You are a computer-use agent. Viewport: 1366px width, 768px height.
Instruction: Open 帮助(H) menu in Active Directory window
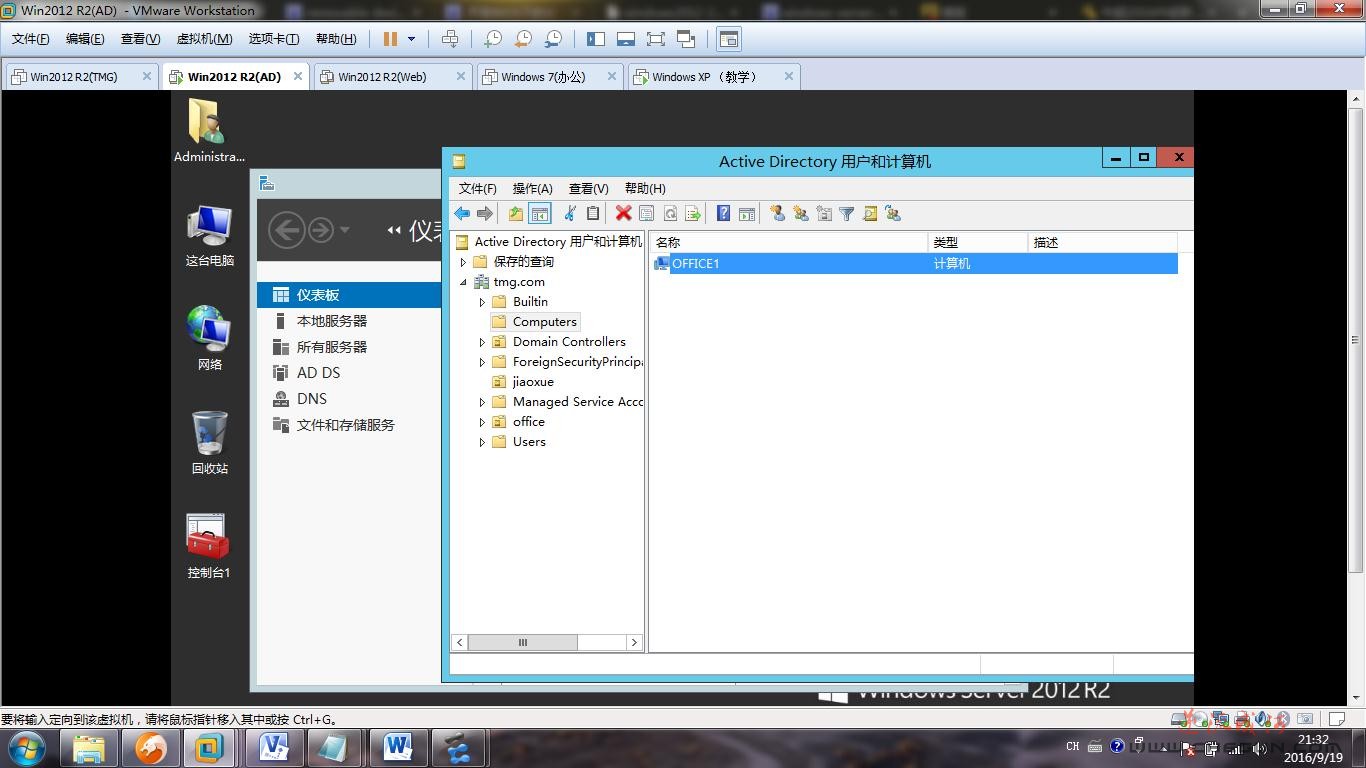645,188
